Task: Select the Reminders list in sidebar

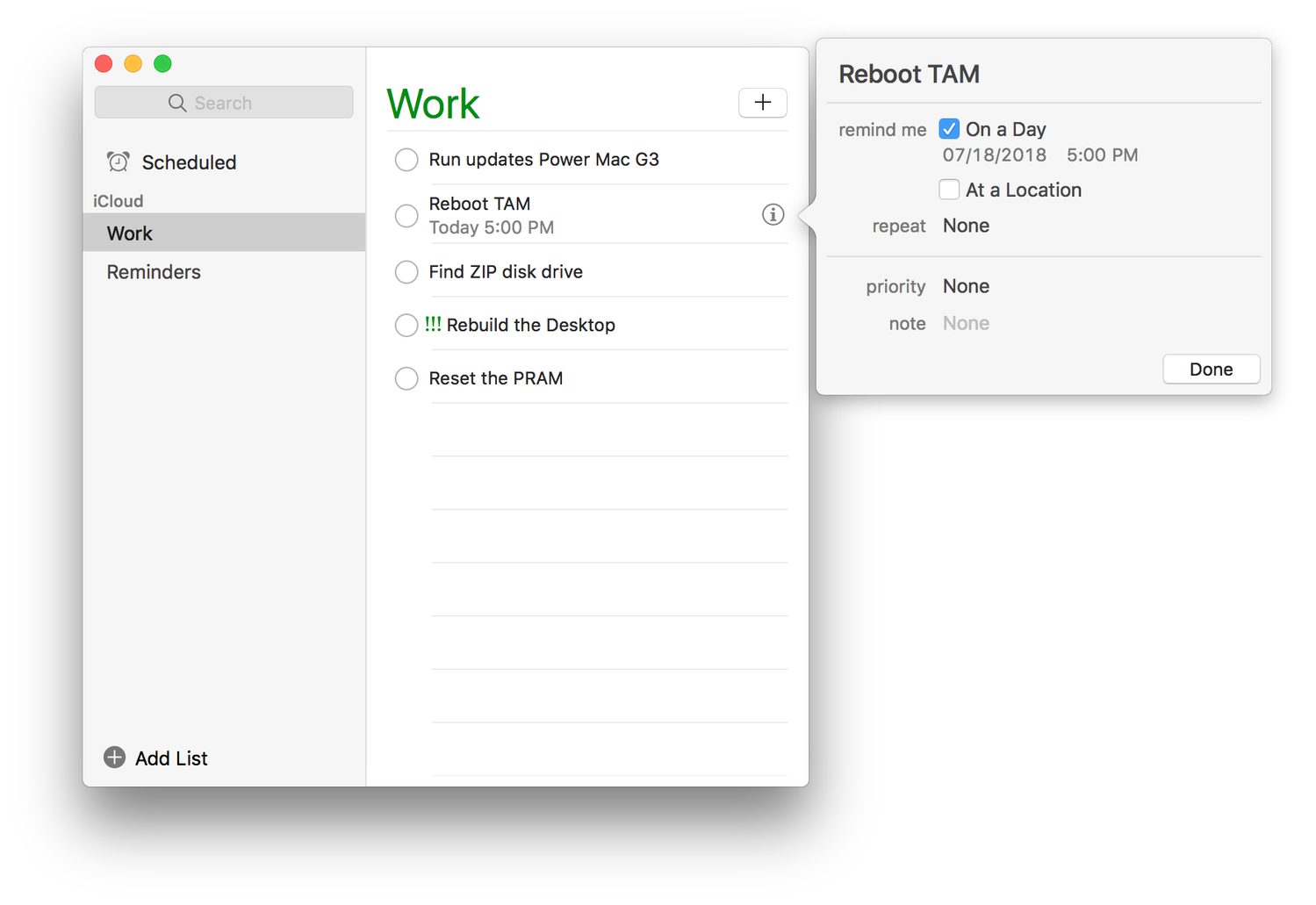Action: tap(154, 272)
